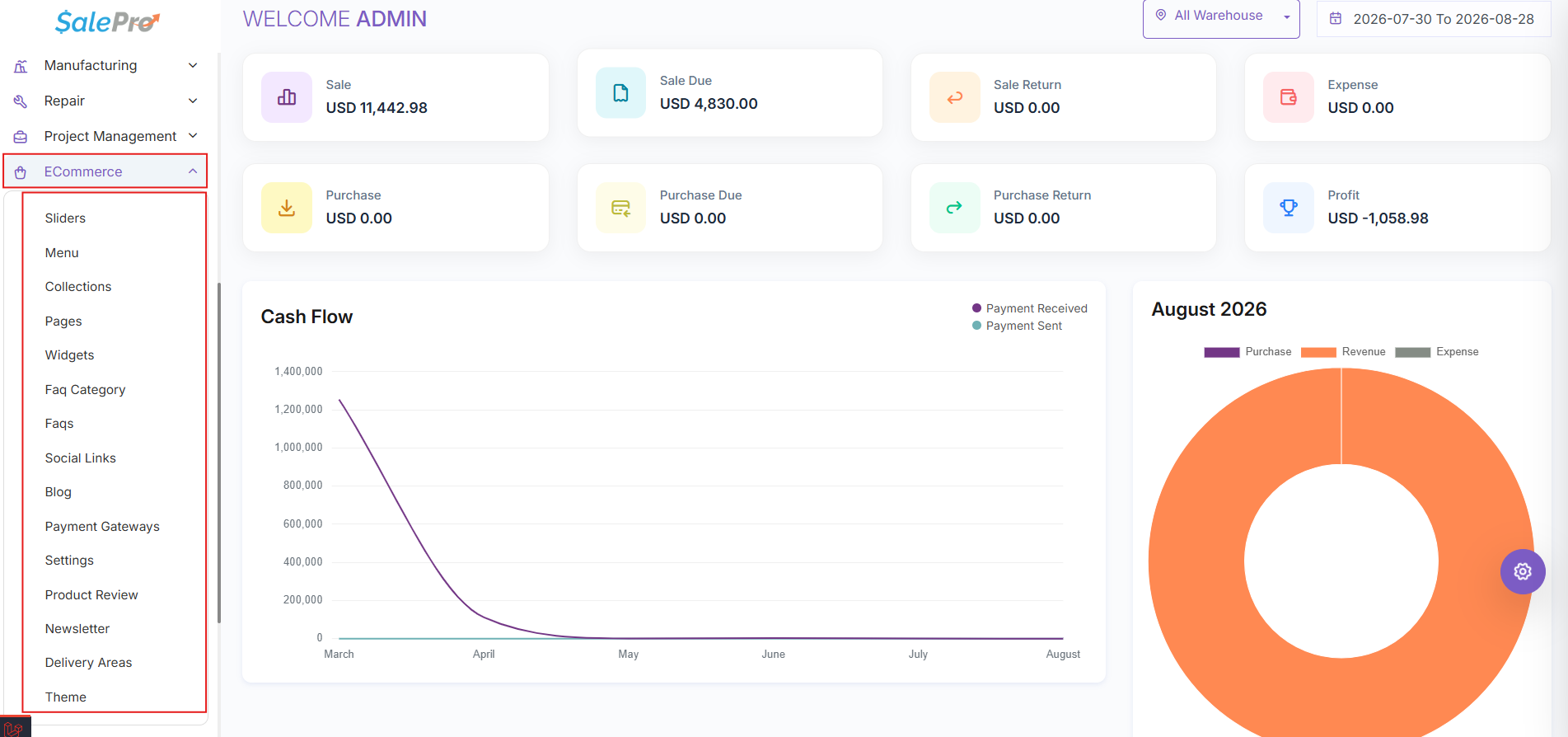Screen dimensions: 1568x737
Task: Click the Repair tools icon
Action: point(21,101)
